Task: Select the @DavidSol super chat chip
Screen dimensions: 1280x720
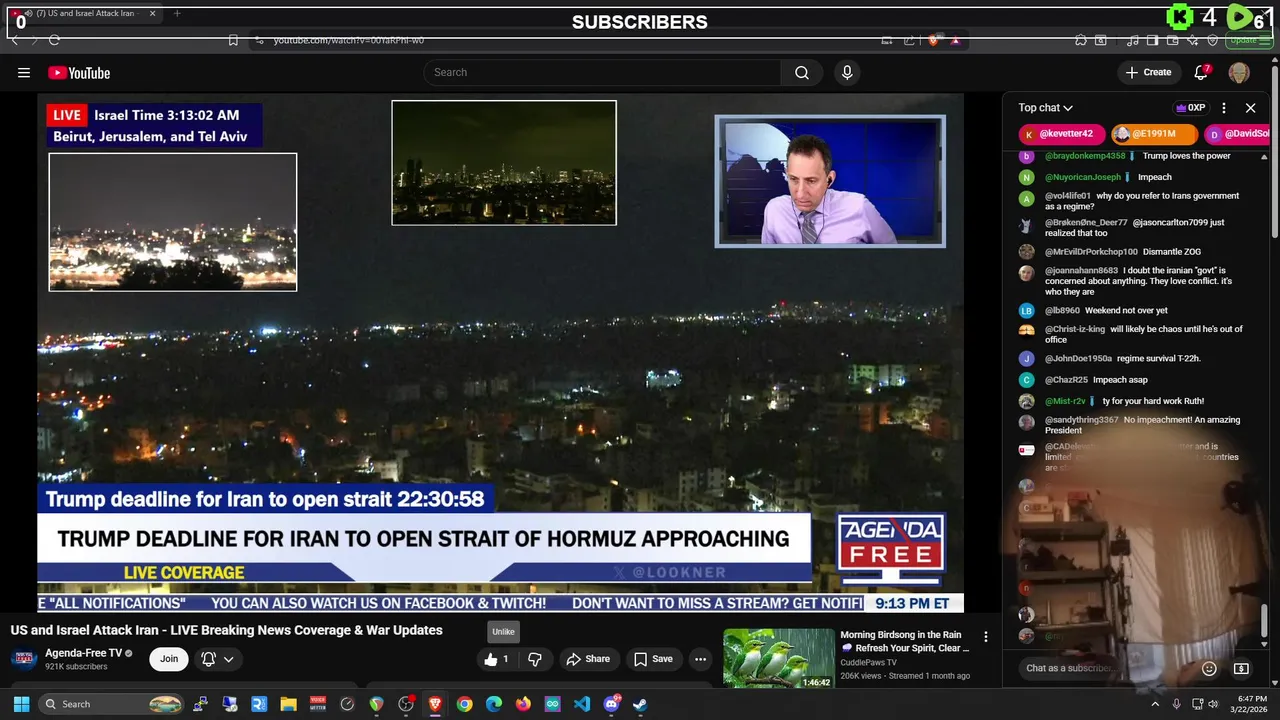Action: pos(1237,134)
